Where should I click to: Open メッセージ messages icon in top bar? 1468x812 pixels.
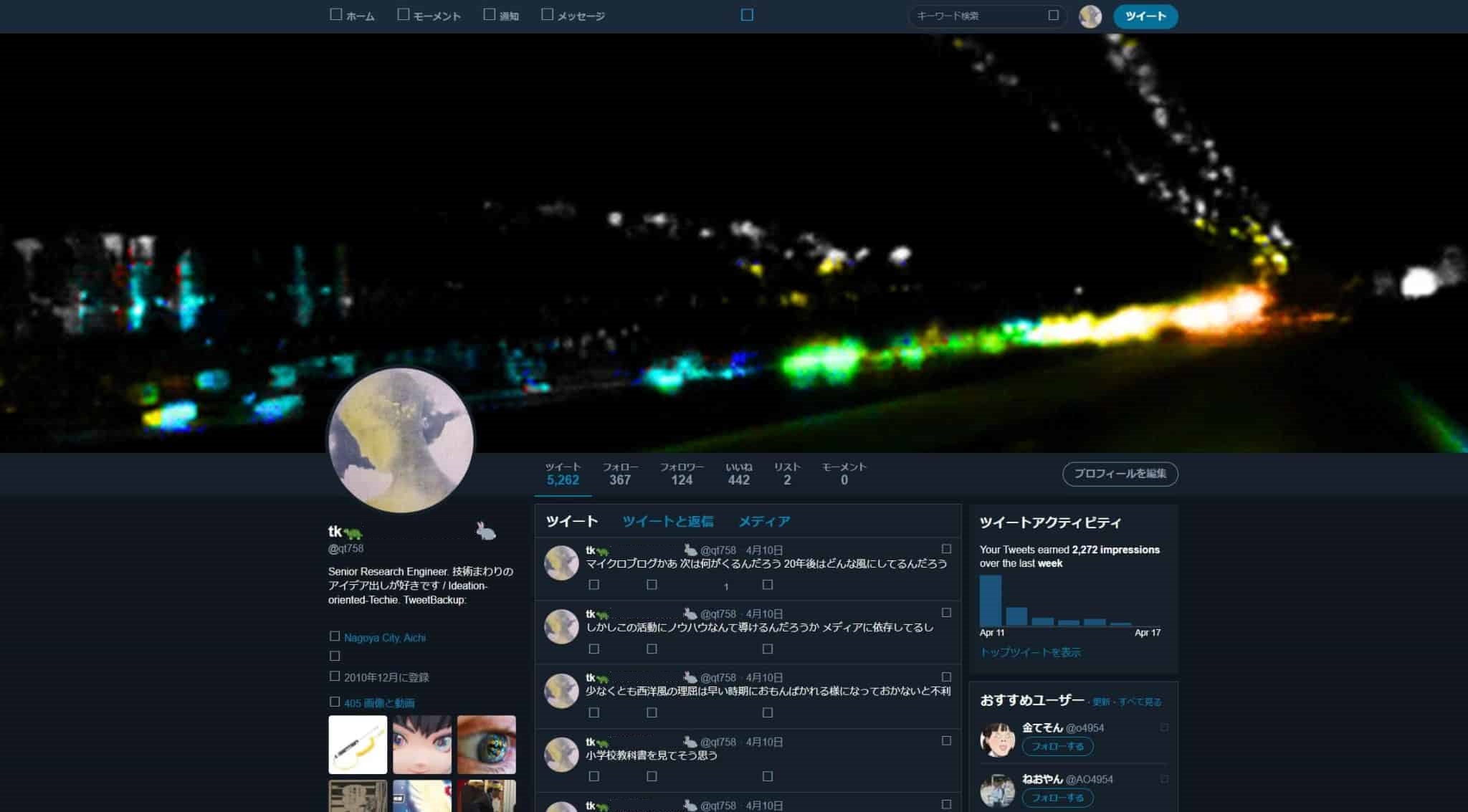coord(547,14)
